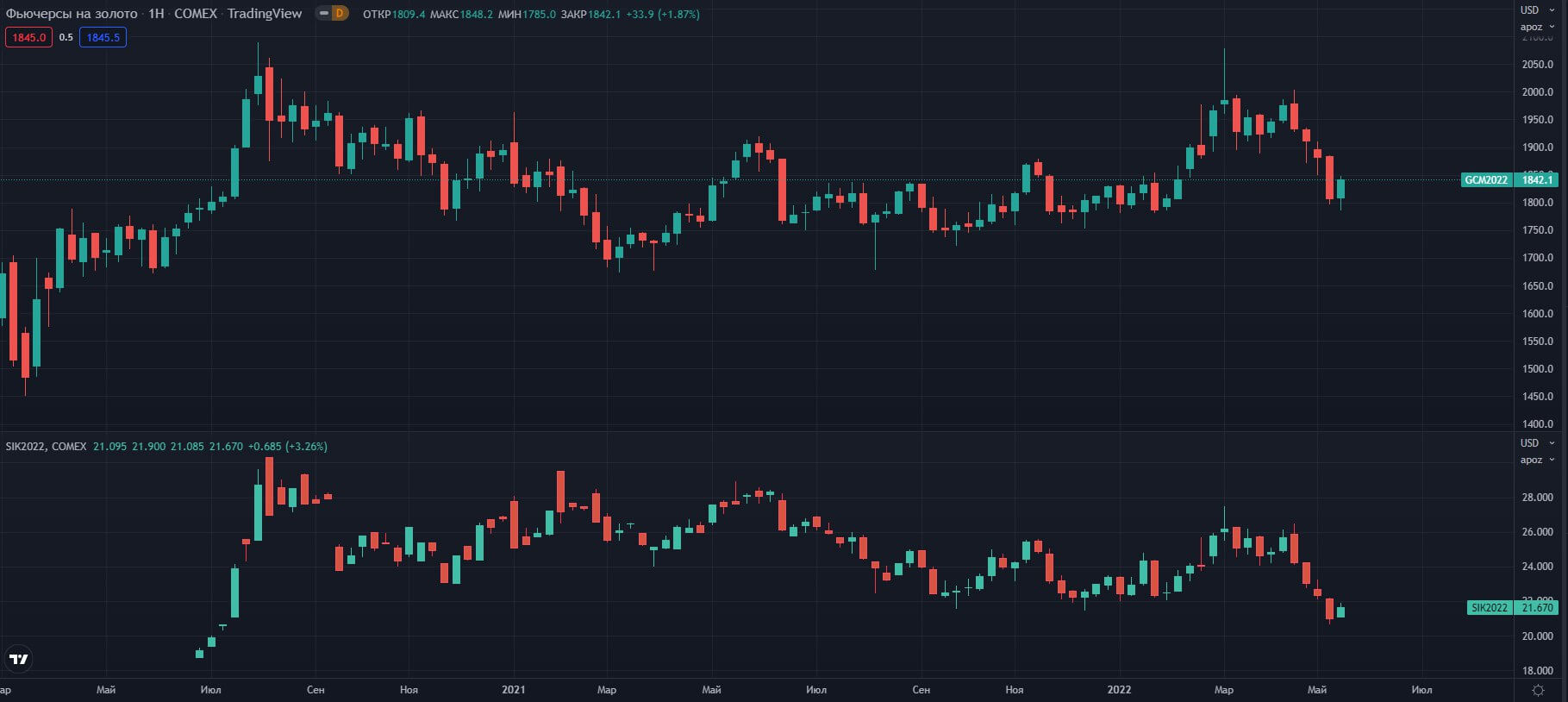
Task: Click the grey minus pill beside D badge
Action: point(323,13)
